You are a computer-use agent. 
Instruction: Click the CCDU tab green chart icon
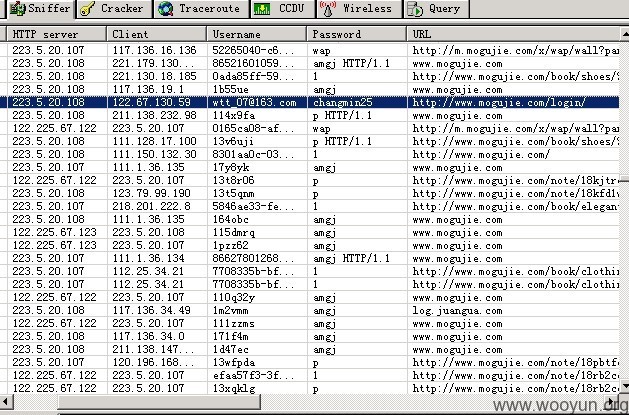(262, 9)
